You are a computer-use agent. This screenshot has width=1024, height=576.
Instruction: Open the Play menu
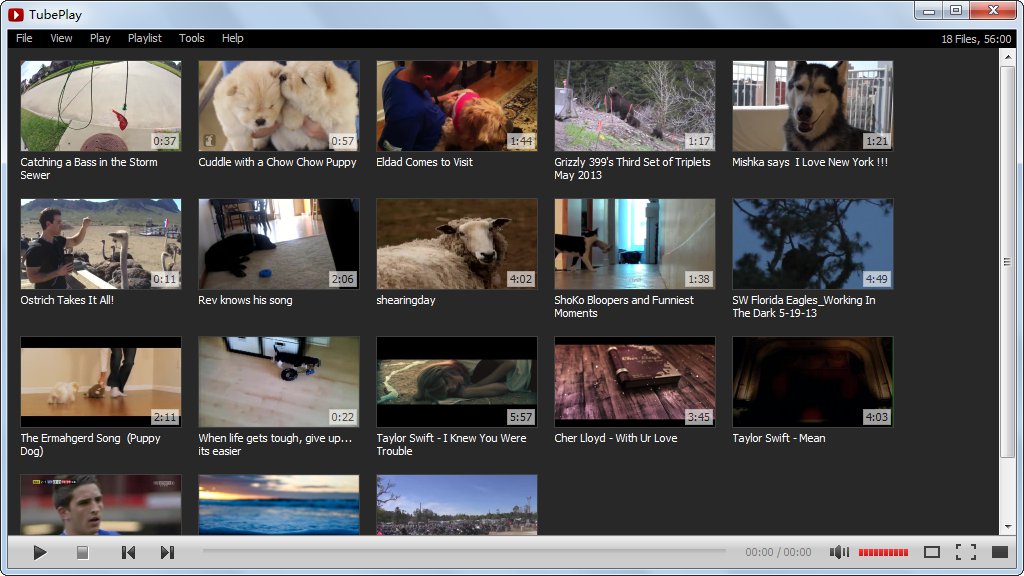pyautogui.click(x=100, y=38)
